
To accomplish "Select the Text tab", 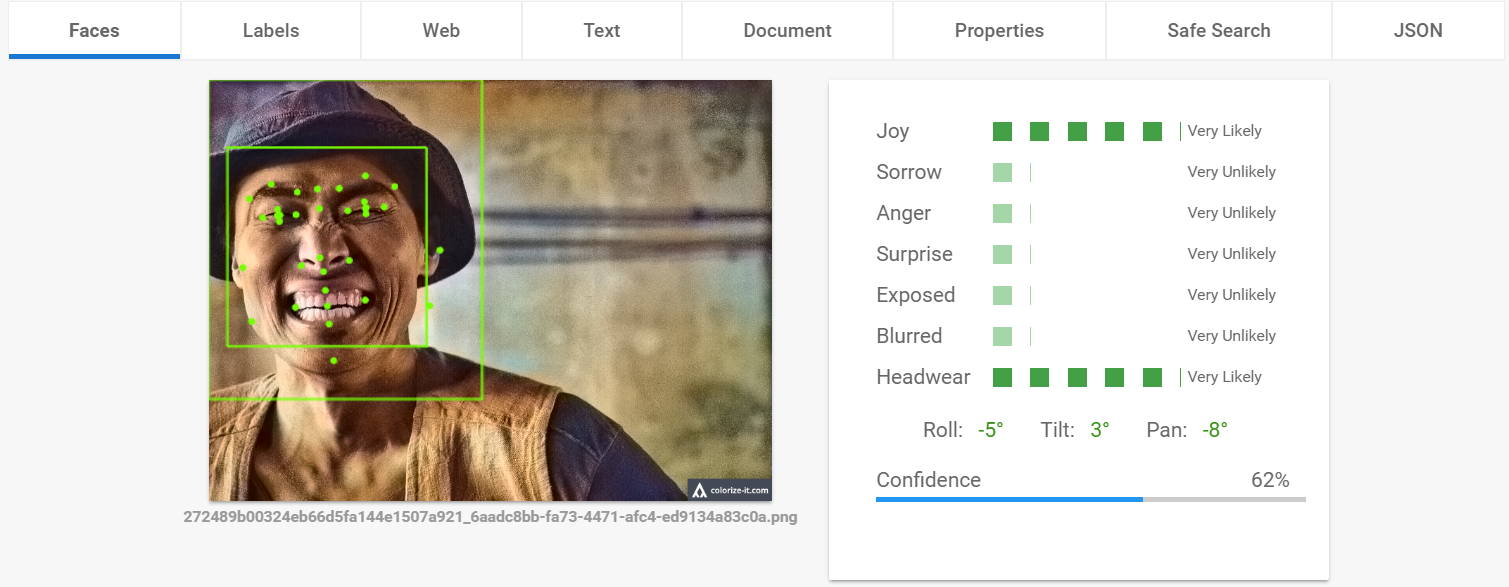I will pyautogui.click(x=602, y=30).
